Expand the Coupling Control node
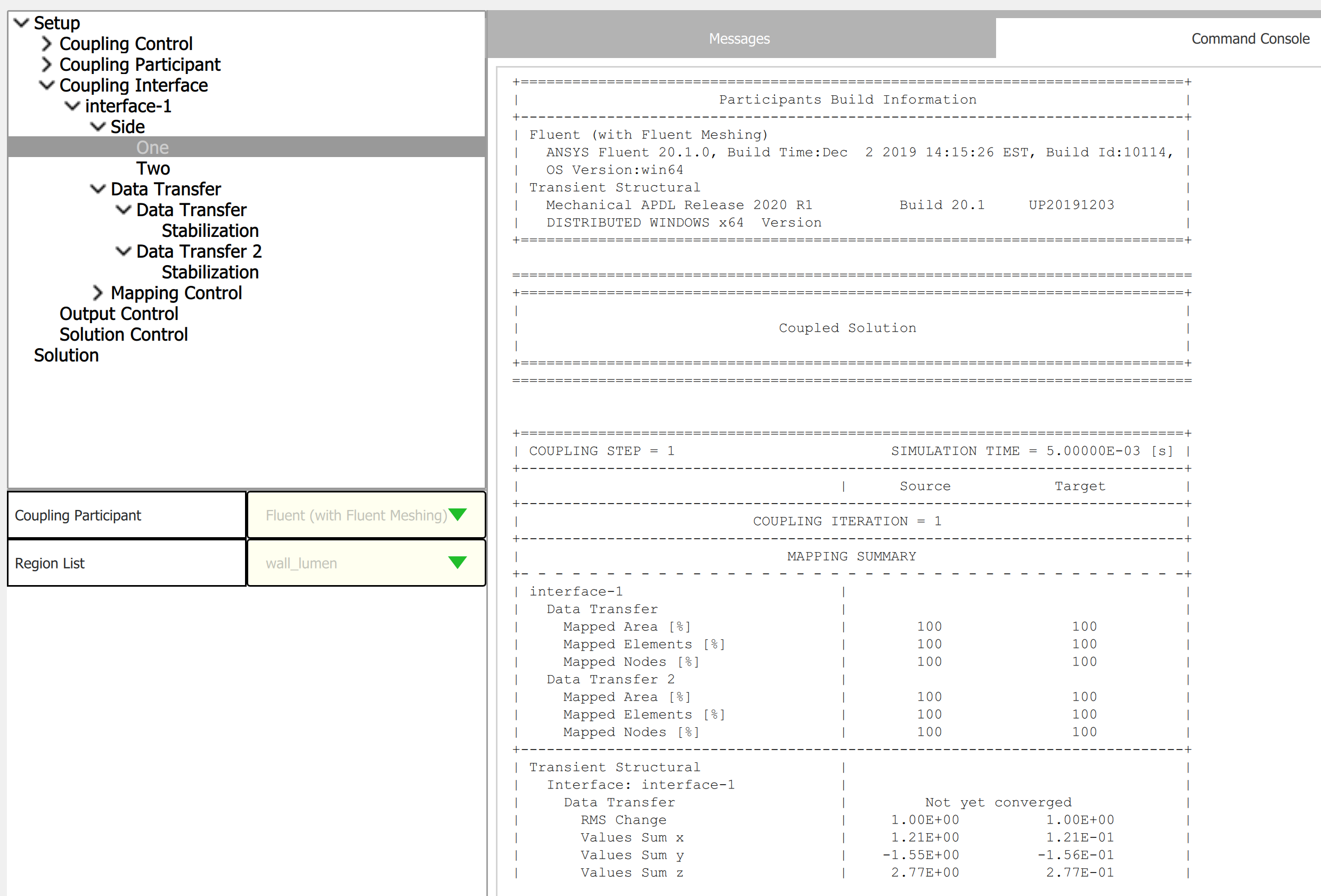The height and width of the screenshot is (896, 1321). point(47,44)
